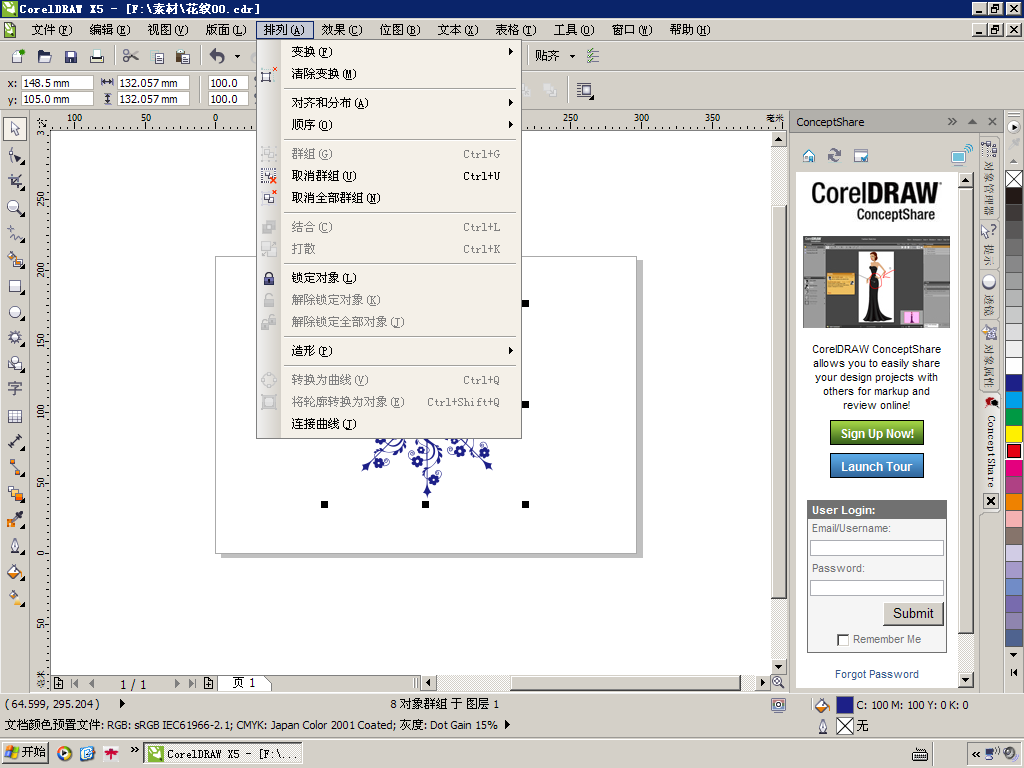The image size is (1024, 768).
Task: Select the Interactive Fill tool
Action: coord(15,598)
